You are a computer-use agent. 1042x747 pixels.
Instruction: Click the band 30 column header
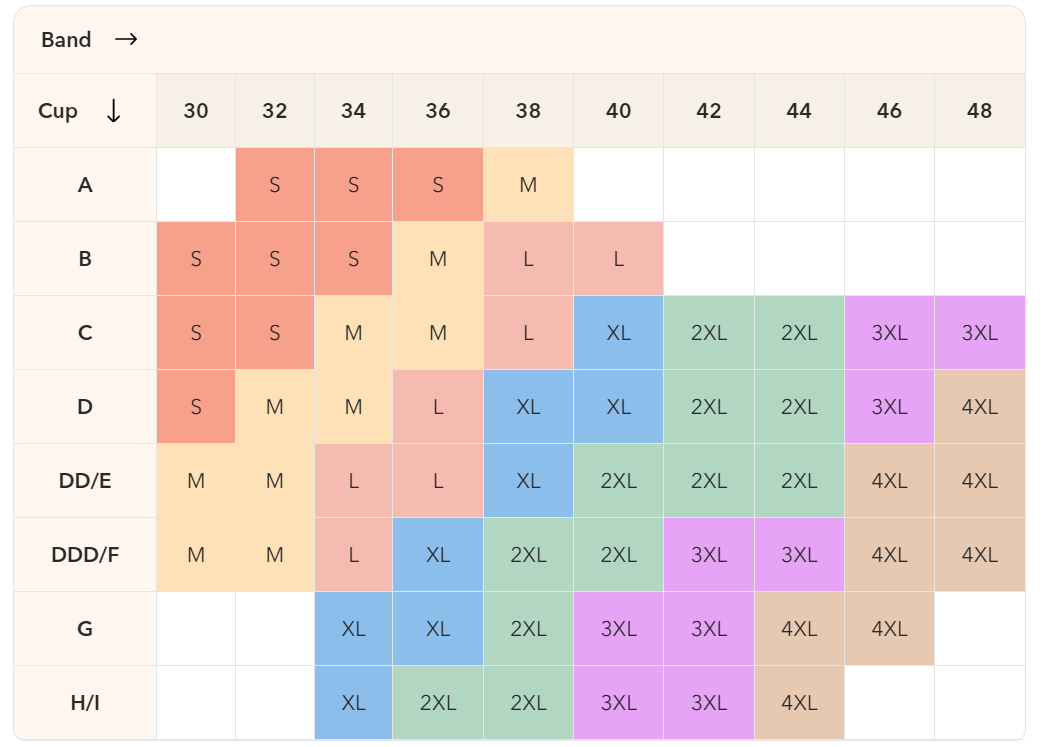pyautogui.click(x=196, y=111)
